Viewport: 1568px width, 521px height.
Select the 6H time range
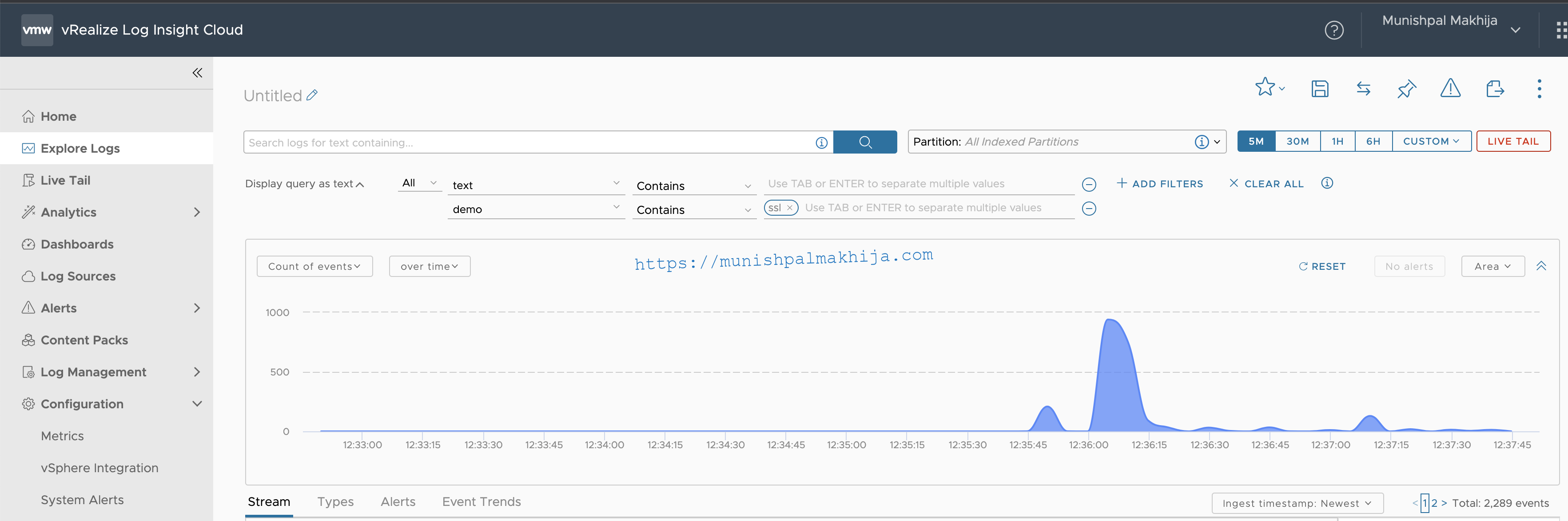1373,141
